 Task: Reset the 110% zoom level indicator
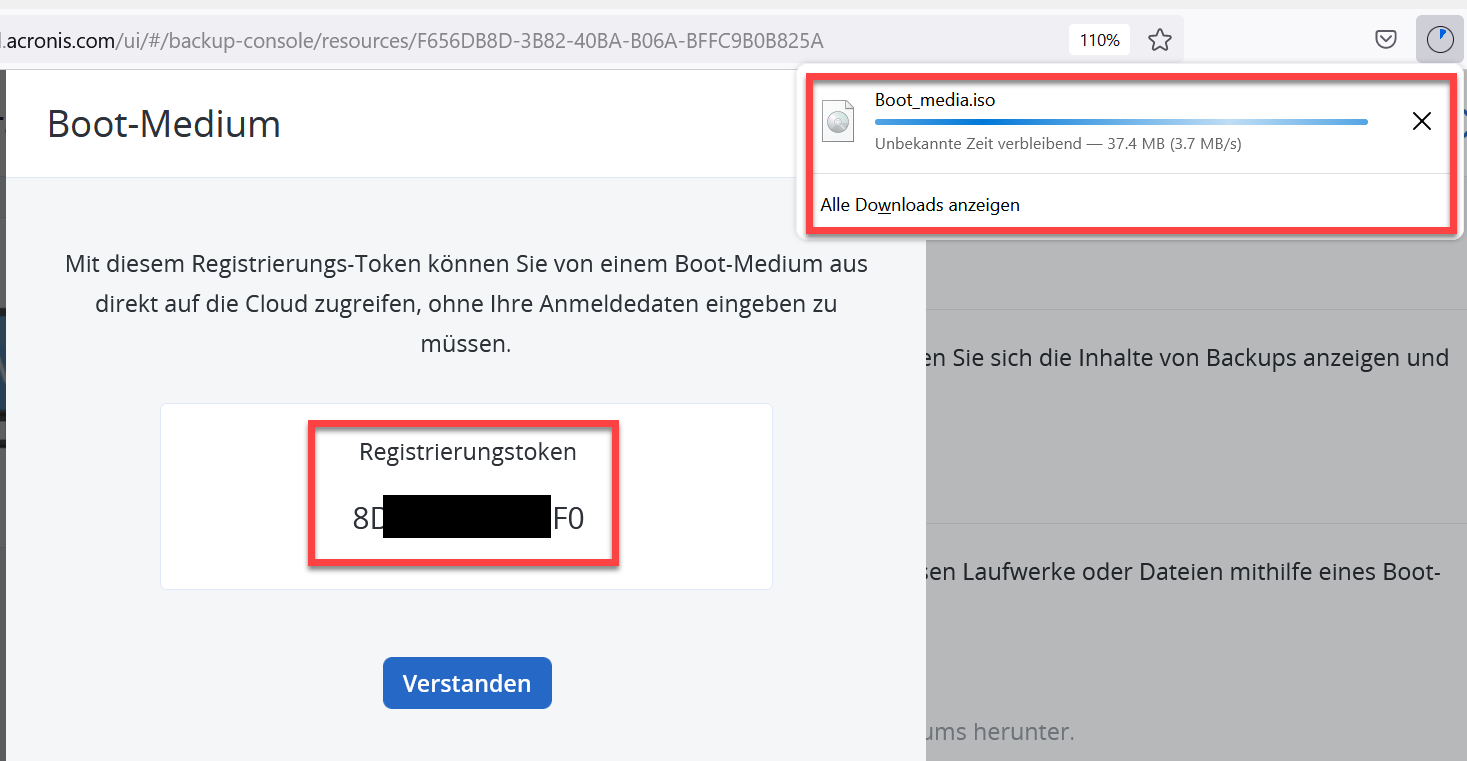pos(1099,40)
